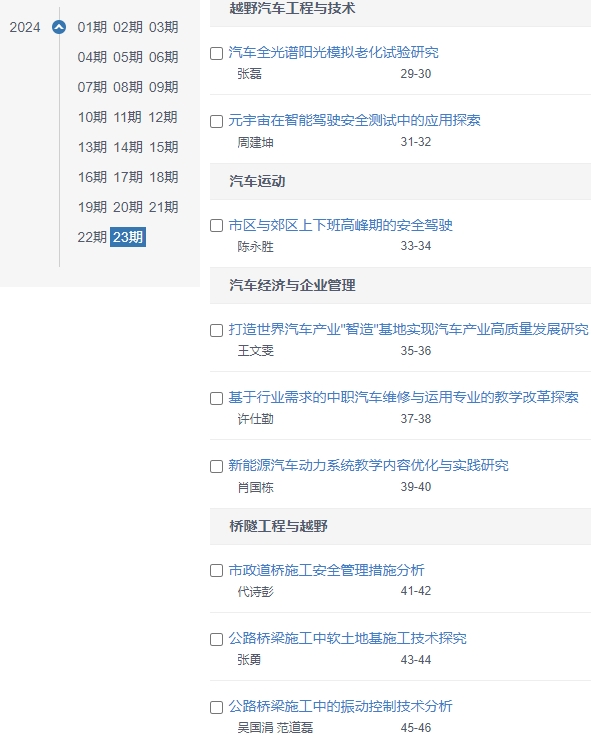Open article 打造世界汽车产业"智造"基地实现汽车产业高质量发展研究
The image size is (591, 742).
click(x=408, y=329)
